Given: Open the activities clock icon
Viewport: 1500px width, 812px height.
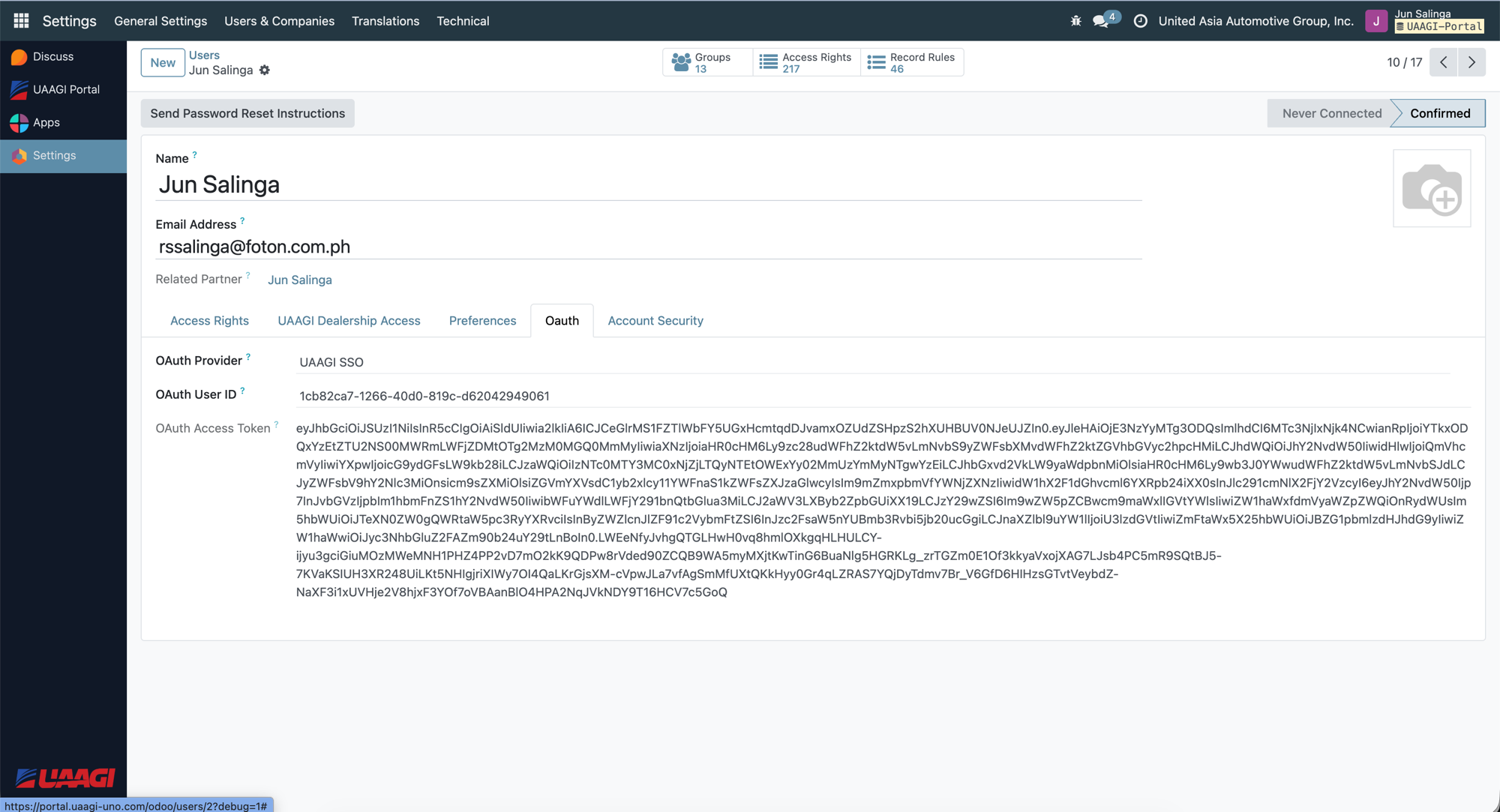Looking at the screenshot, I should coord(1141,21).
